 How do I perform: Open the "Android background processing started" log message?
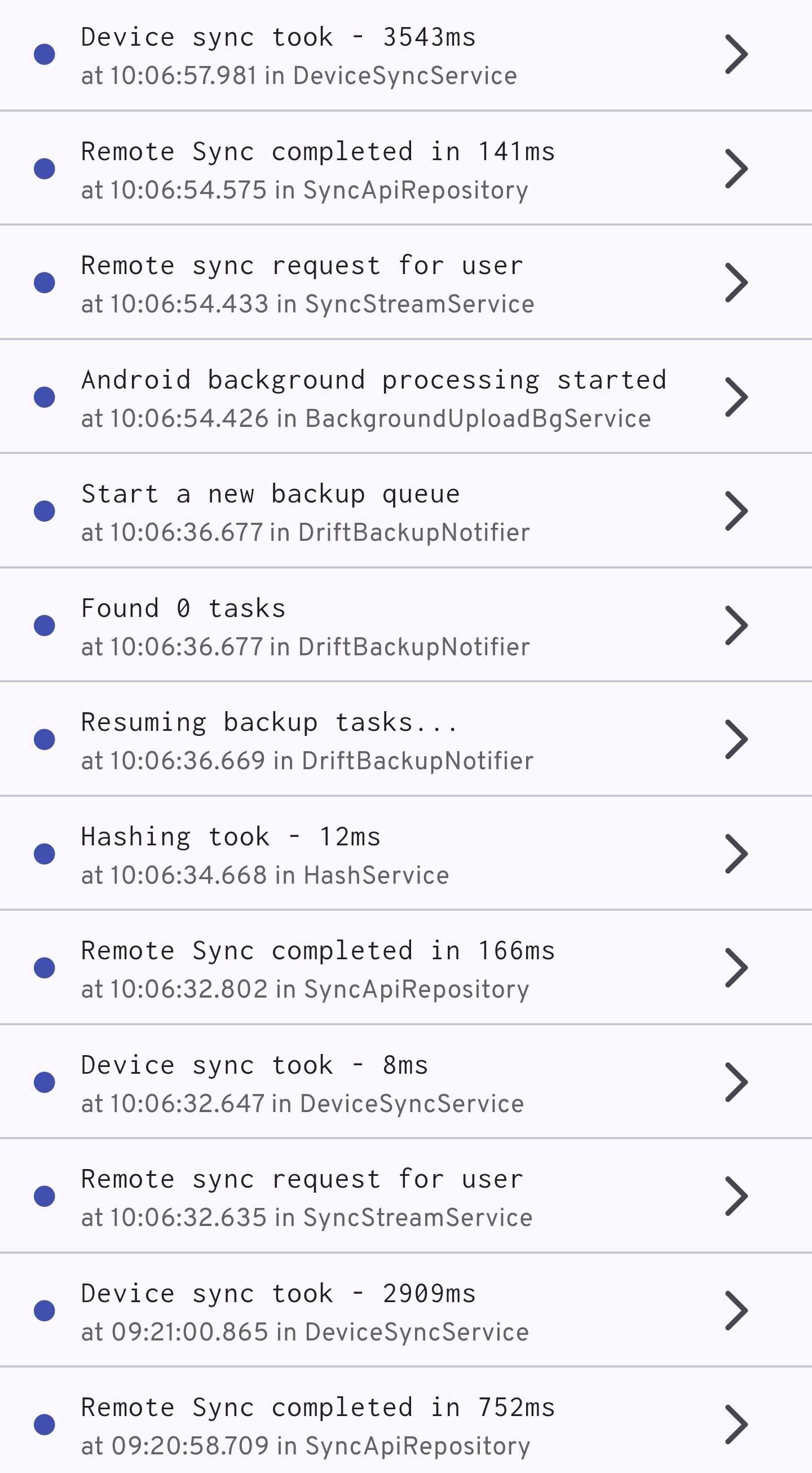[x=374, y=380]
